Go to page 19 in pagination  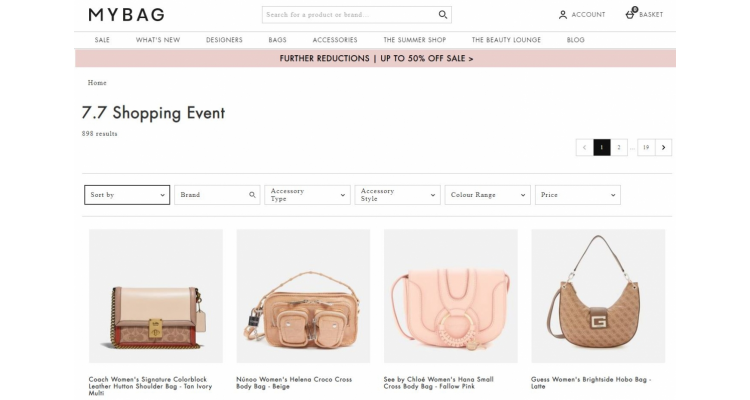tap(646, 147)
